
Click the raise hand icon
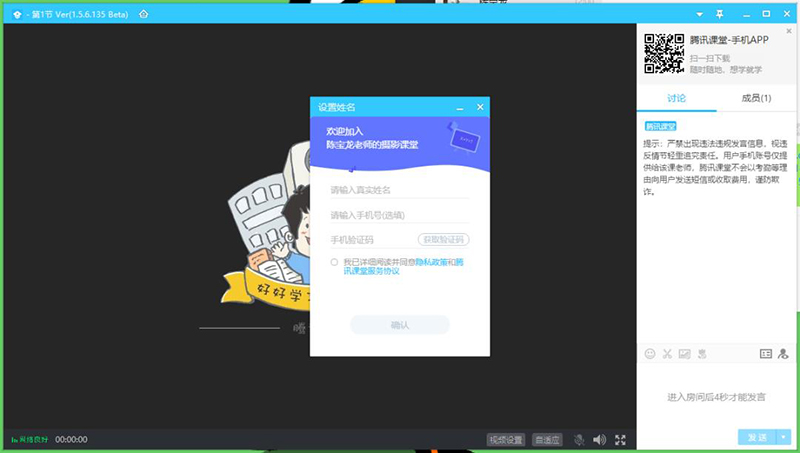coord(702,354)
